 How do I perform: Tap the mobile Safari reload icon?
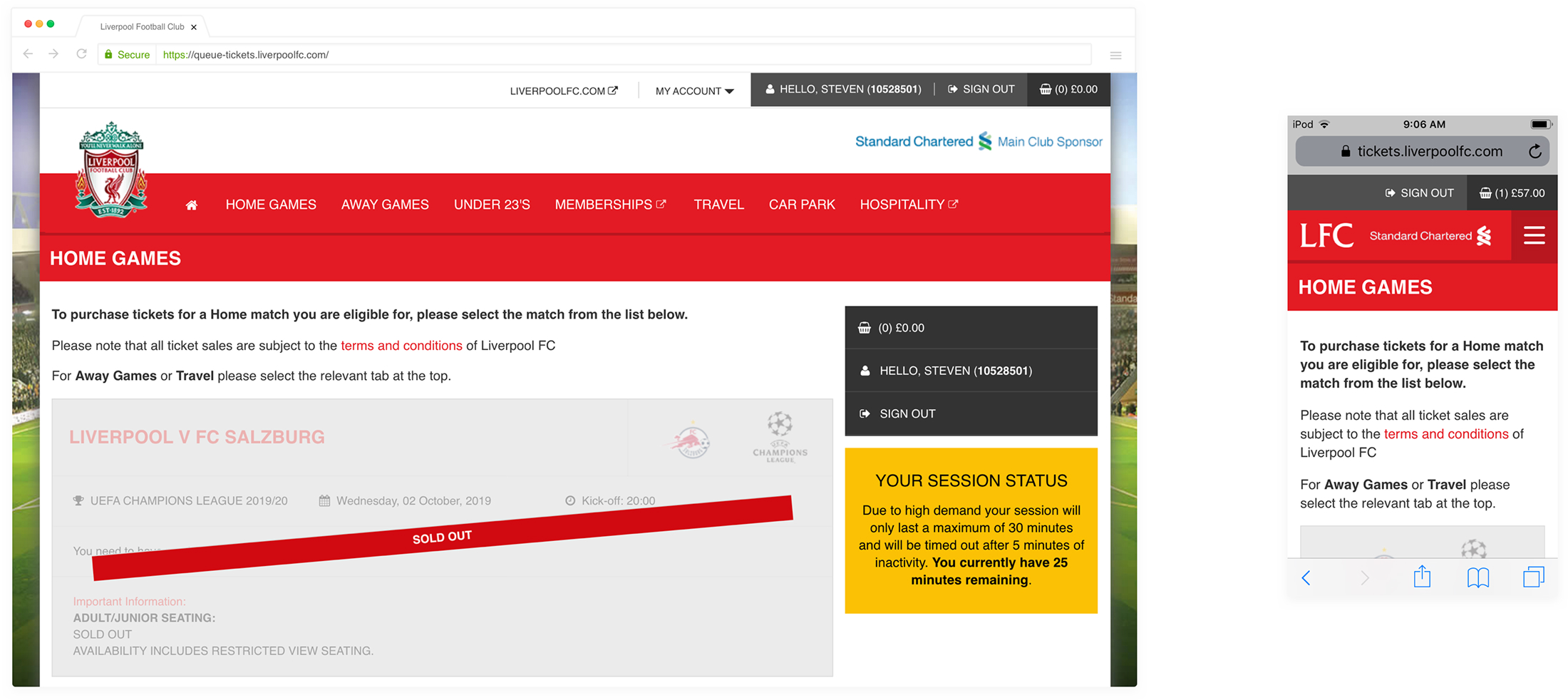pos(1535,151)
